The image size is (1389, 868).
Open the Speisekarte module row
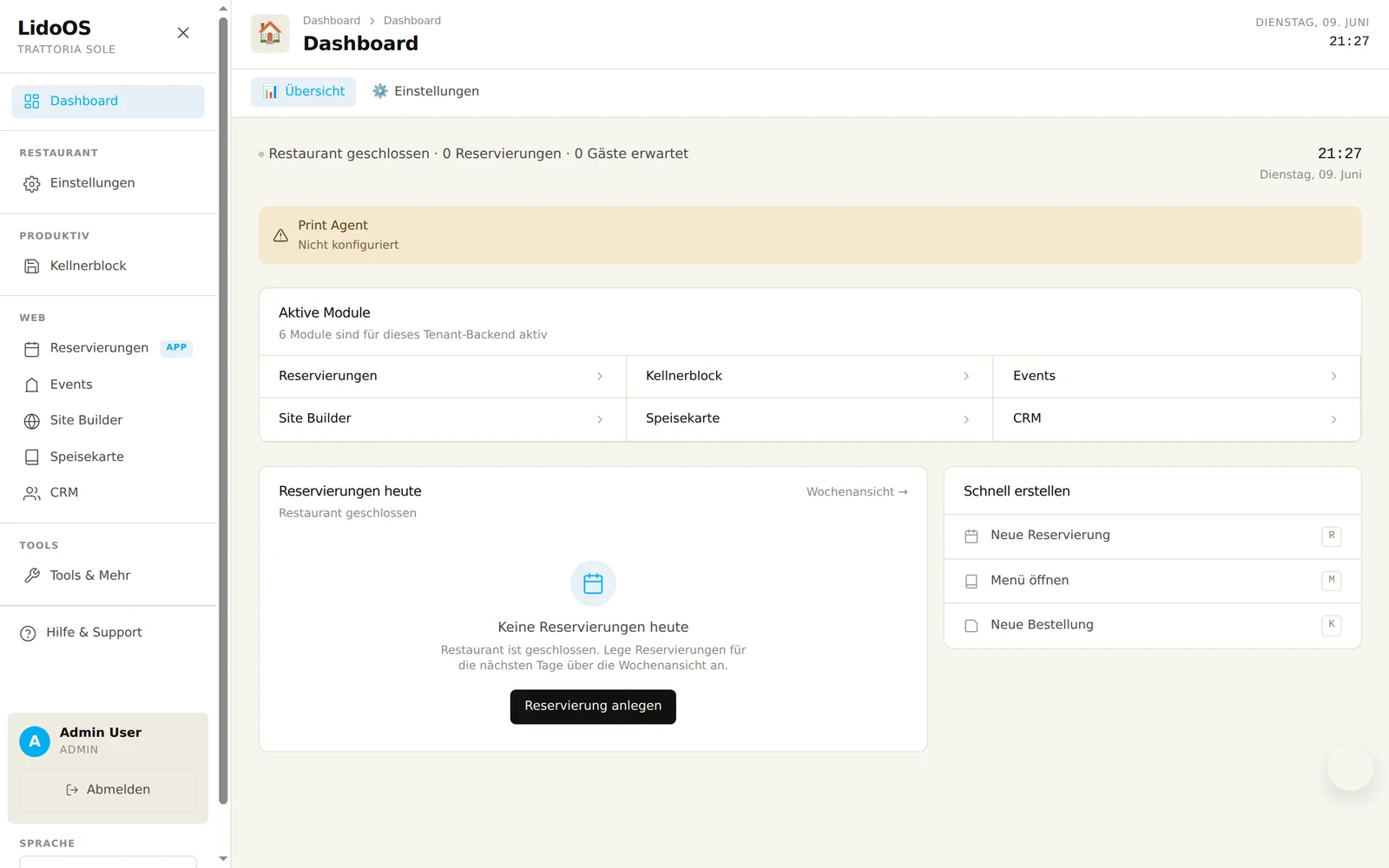(x=809, y=419)
